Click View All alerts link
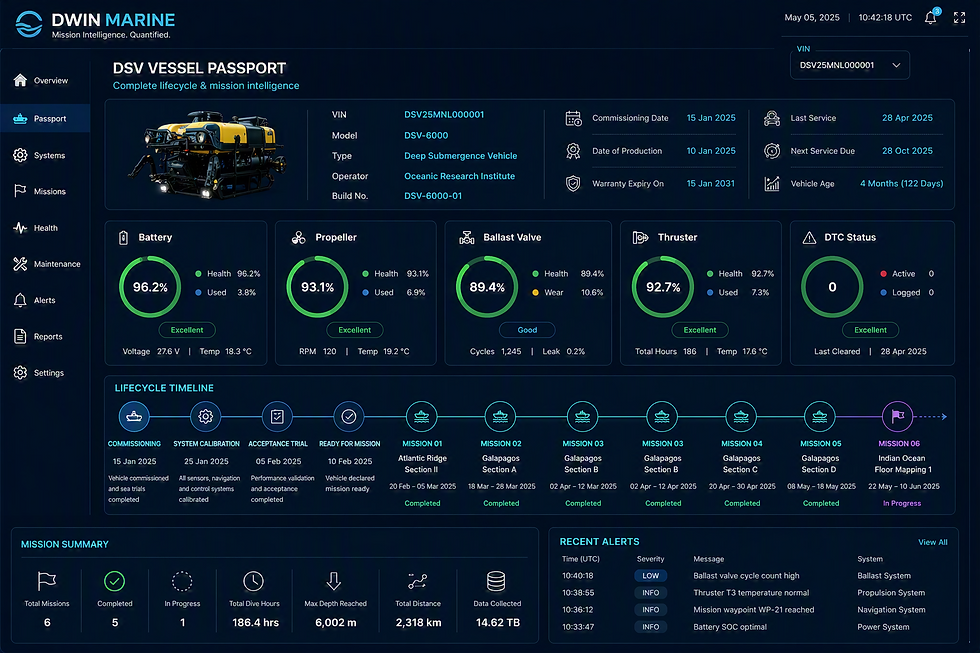This screenshot has width=980, height=653. [932, 542]
